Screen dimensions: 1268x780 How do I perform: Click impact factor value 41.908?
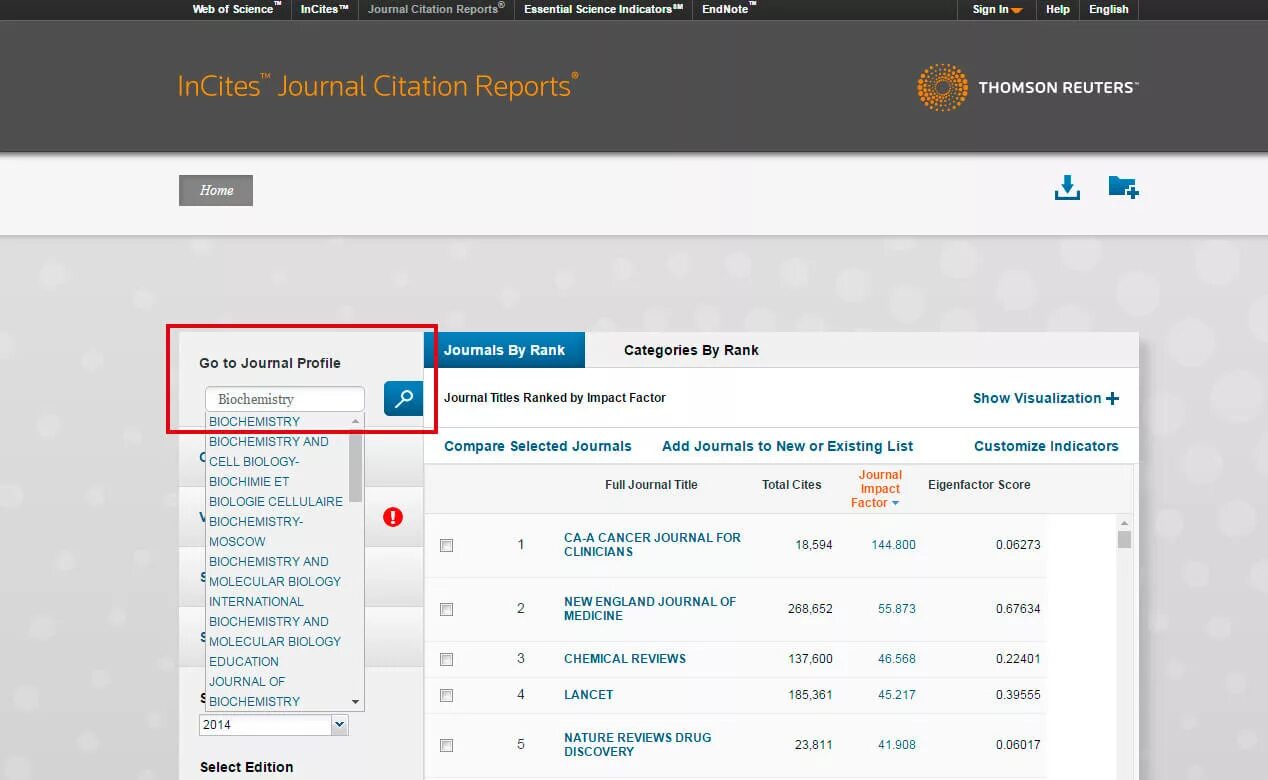[x=897, y=745]
